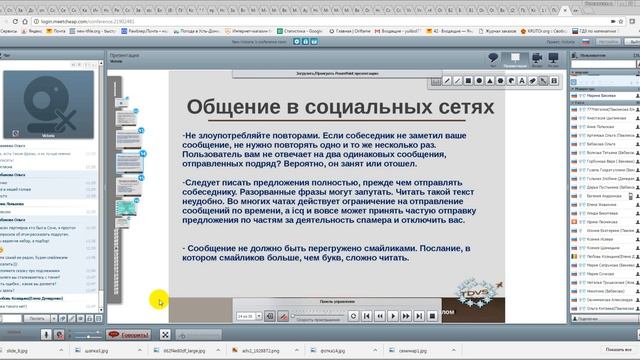Click the Load PowerPoint presentation button
This screenshot has width=640, height=360.
pyautogui.click(x=337, y=73)
